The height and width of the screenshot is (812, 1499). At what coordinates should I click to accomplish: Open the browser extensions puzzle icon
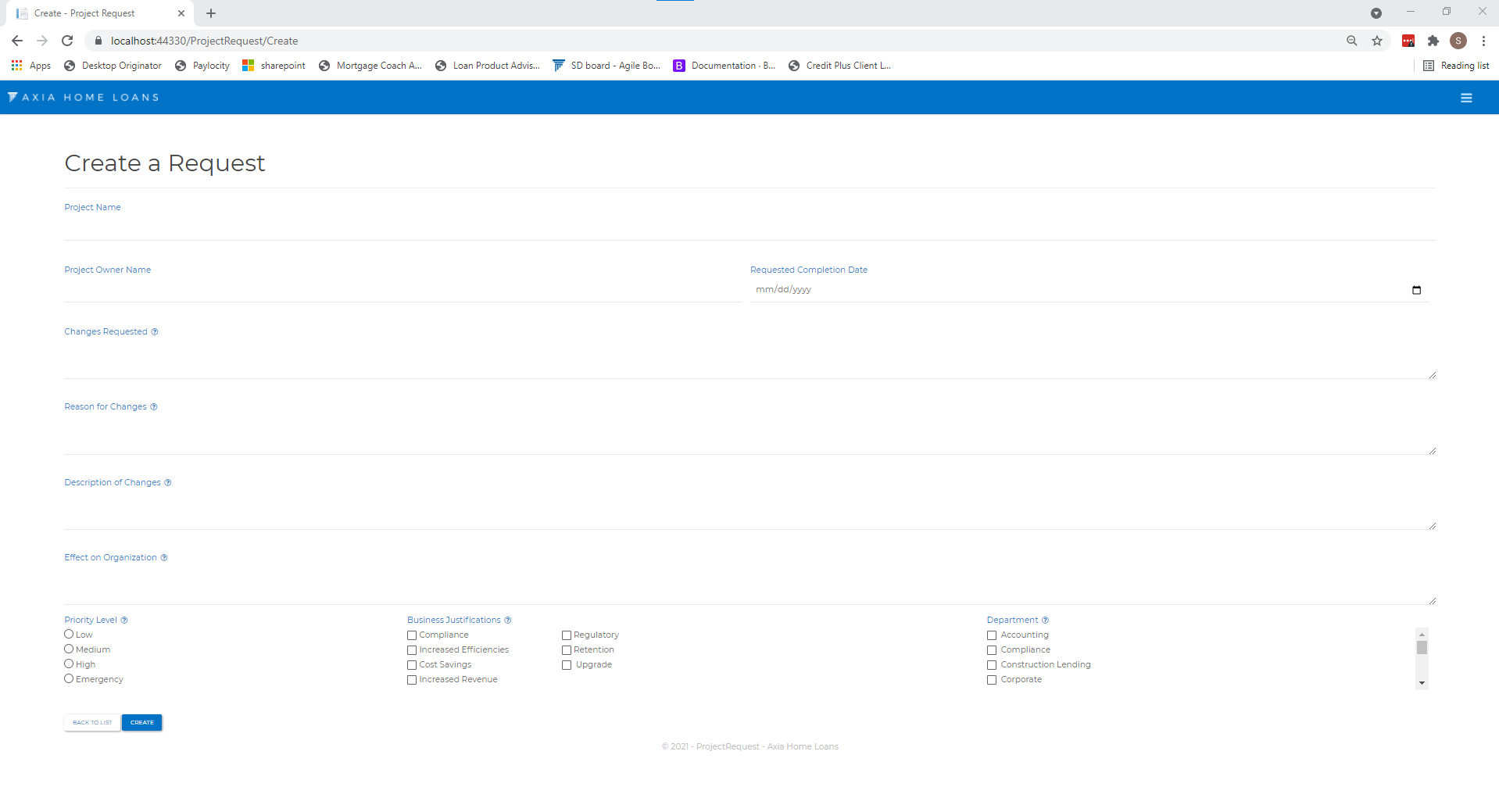pyautogui.click(x=1433, y=41)
